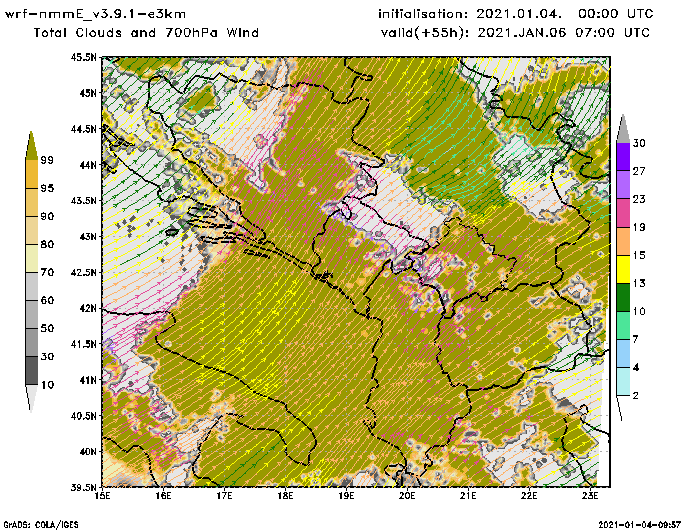Pick the yellow 13–15 wind speed swatch
The height and width of the screenshot is (530, 700).
(x=623, y=269)
